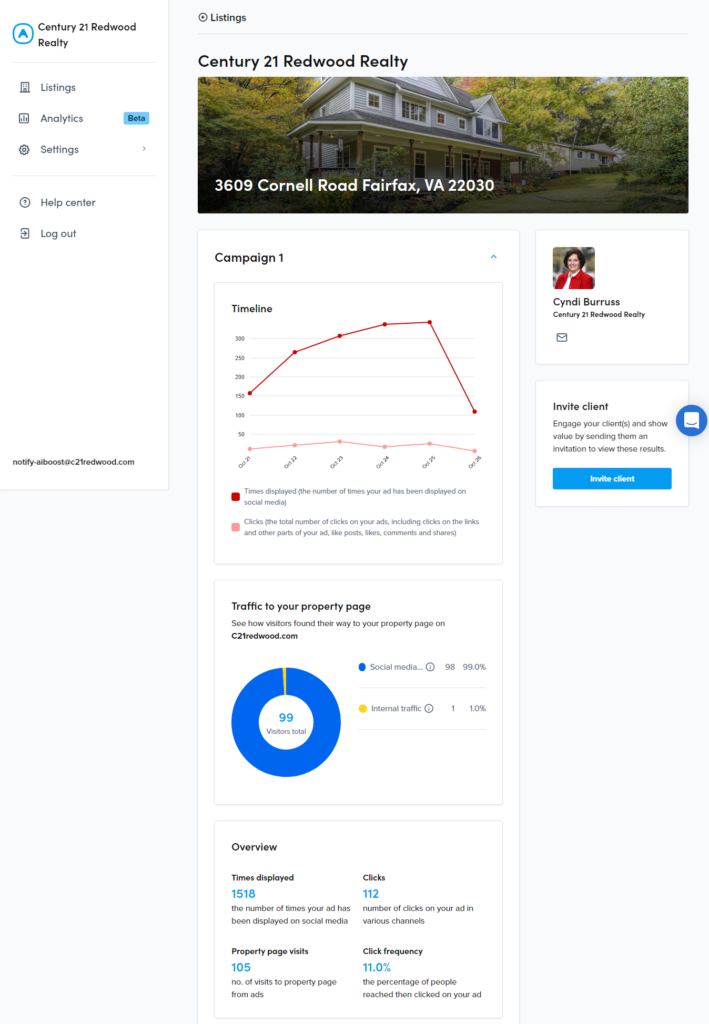Open Analytics in the sidebar
Screen dimensions: 709x1024
point(61,118)
